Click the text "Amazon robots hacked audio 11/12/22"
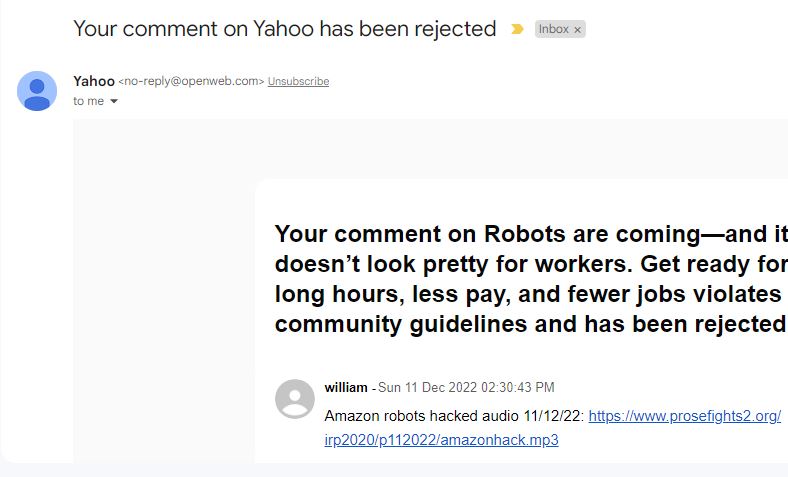788x477 pixels. tap(452, 416)
